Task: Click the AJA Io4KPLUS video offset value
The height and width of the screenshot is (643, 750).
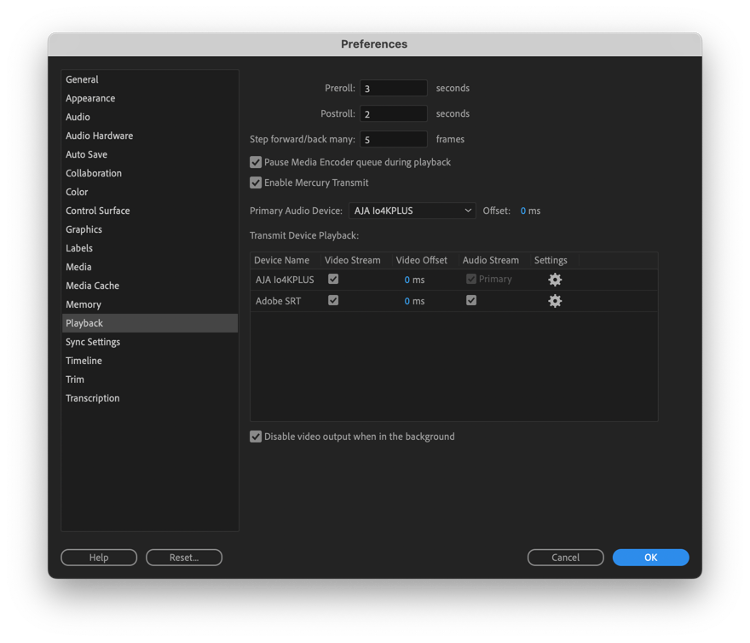Action: pyautogui.click(x=407, y=280)
